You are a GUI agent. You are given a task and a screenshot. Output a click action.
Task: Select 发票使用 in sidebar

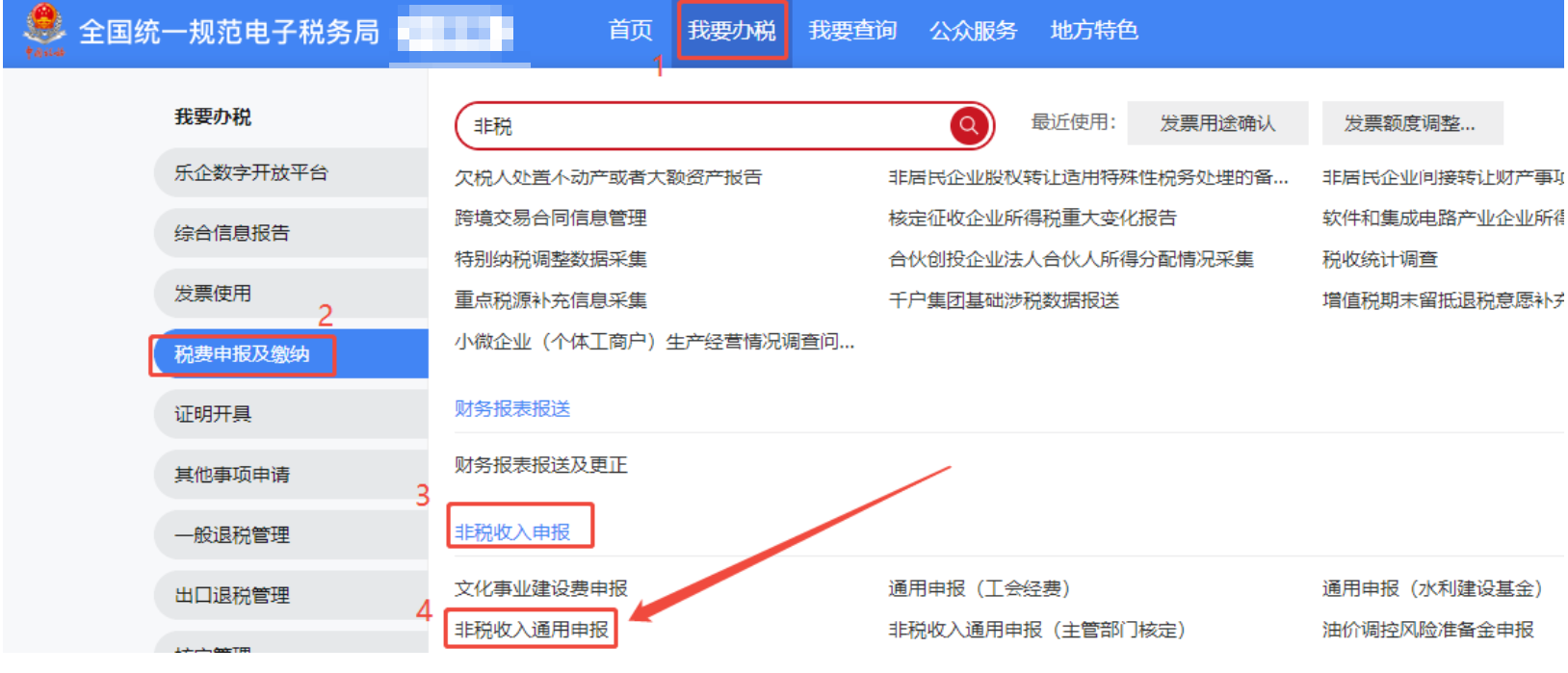(291, 294)
